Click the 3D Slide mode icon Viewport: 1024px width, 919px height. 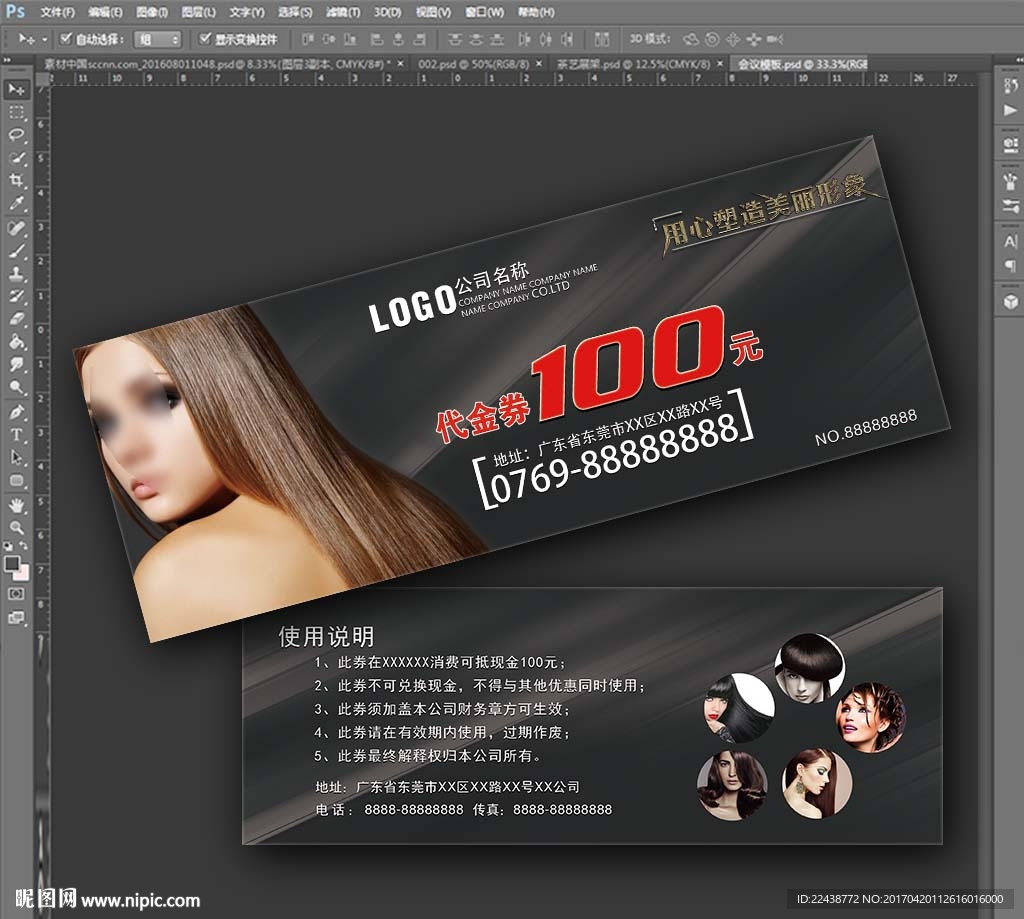[x=754, y=40]
